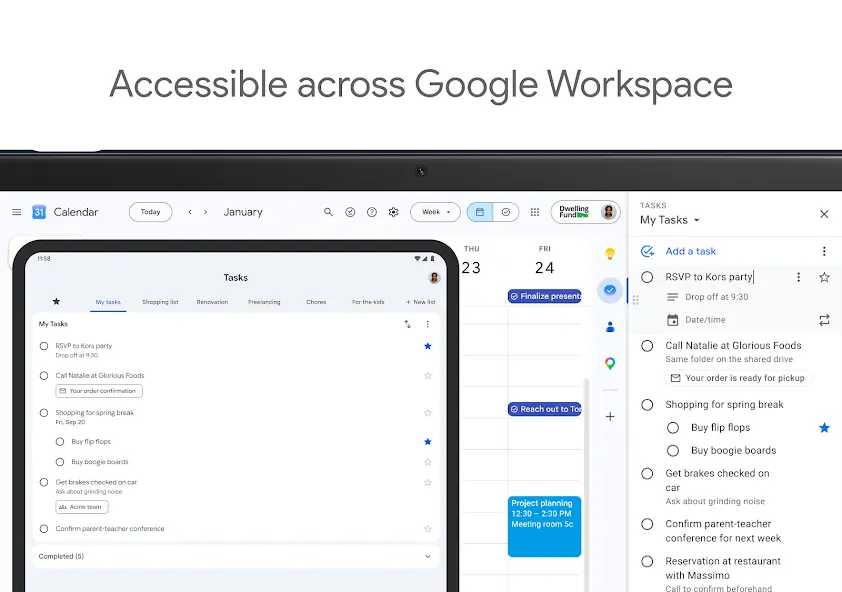
Task: Click the sort icon in tablet My Tasks
Action: [x=408, y=324]
